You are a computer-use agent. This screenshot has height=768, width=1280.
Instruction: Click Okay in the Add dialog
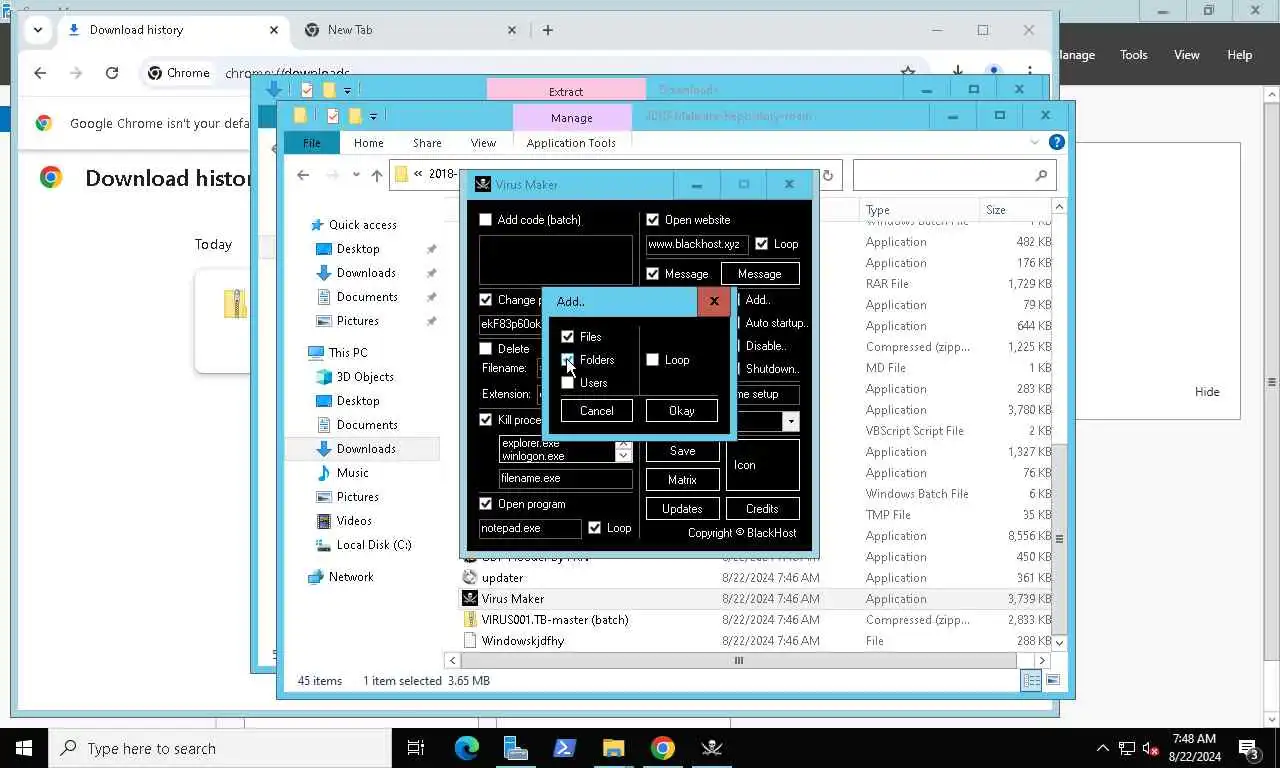pos(681,410)
